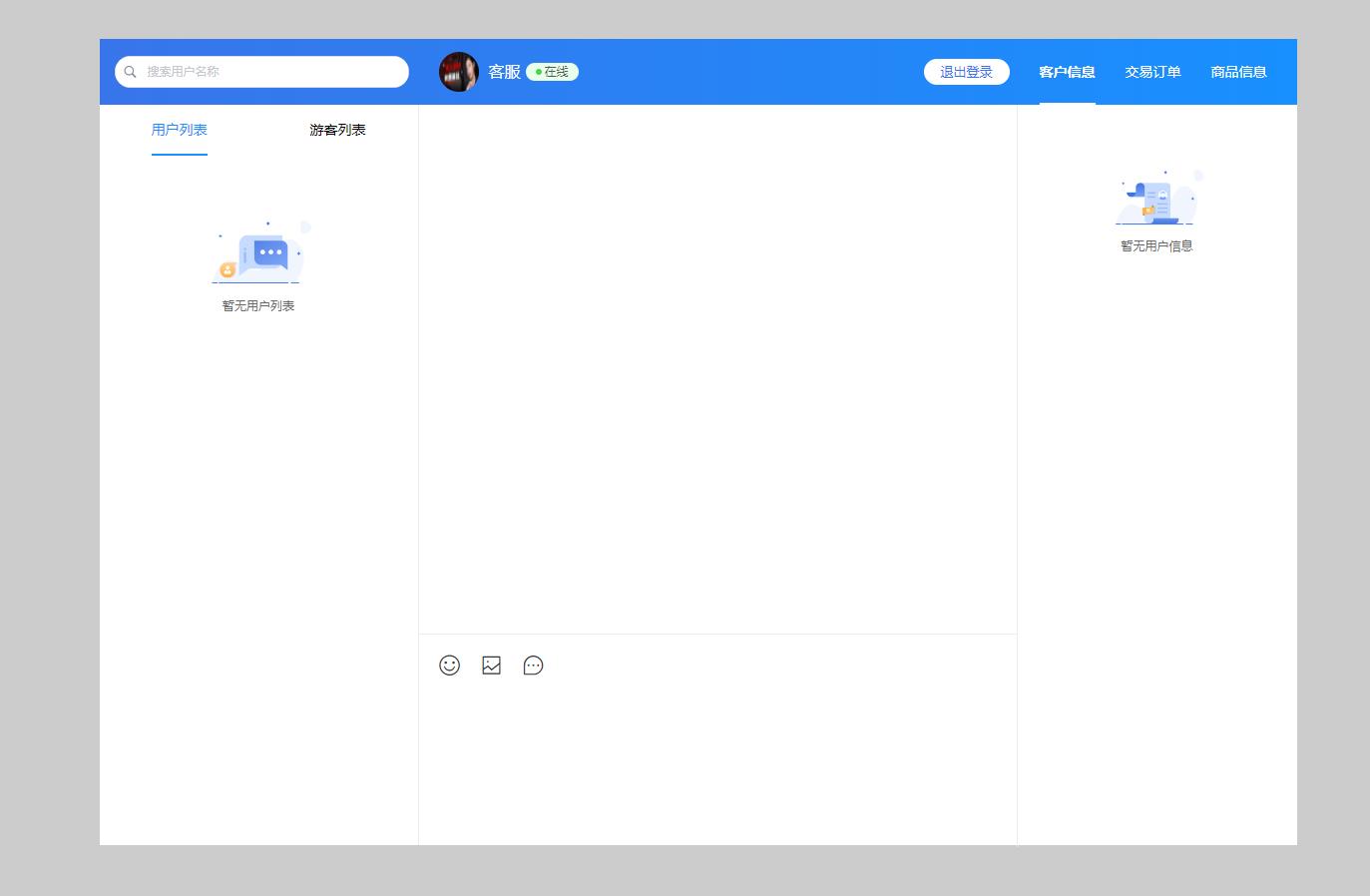Focus the 搜索用户名称 search field
The width and height of the screenshot is (1370, 896).
click(x=261, y=72)
